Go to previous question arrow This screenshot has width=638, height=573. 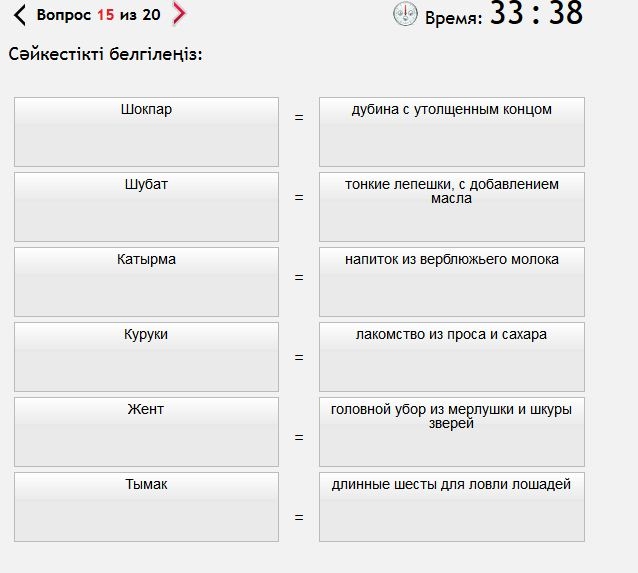pos(20,15)
